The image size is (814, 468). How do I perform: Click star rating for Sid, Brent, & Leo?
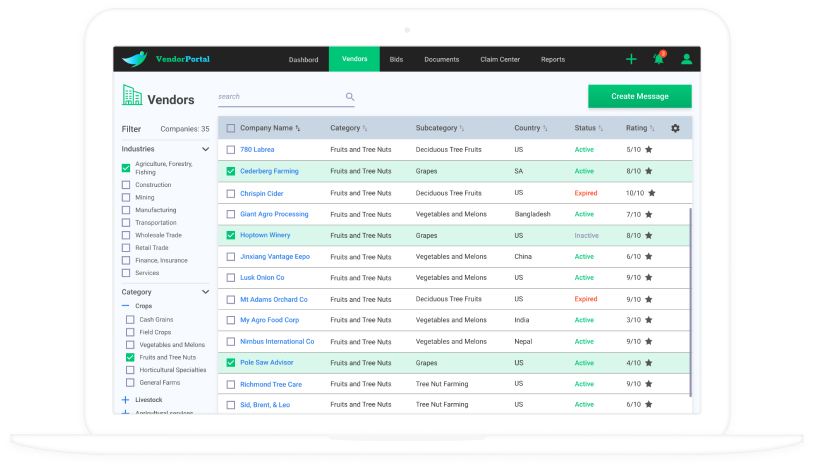[648, 405]
